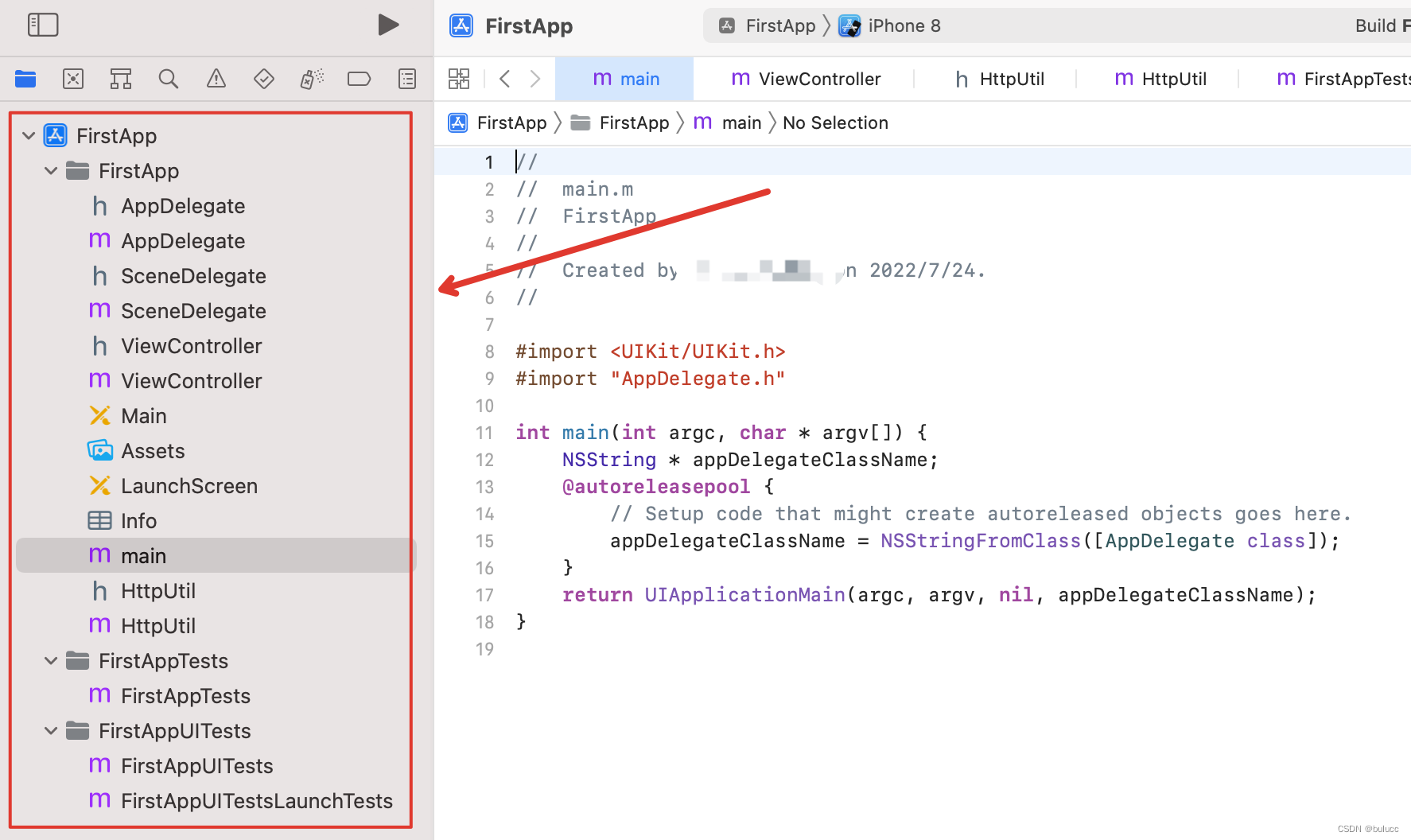Viewport: 1411px width, 840px height.
Task: Open the editor options grid icon
Action: 460,79
